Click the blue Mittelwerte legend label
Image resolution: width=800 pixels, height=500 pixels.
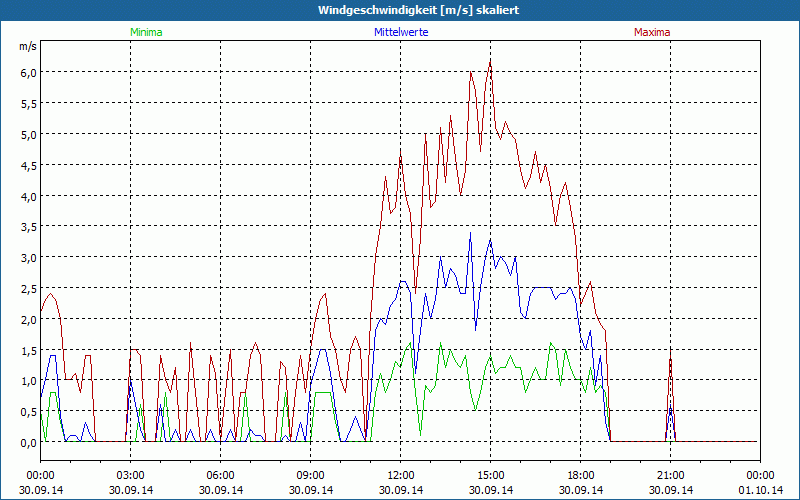401,32
